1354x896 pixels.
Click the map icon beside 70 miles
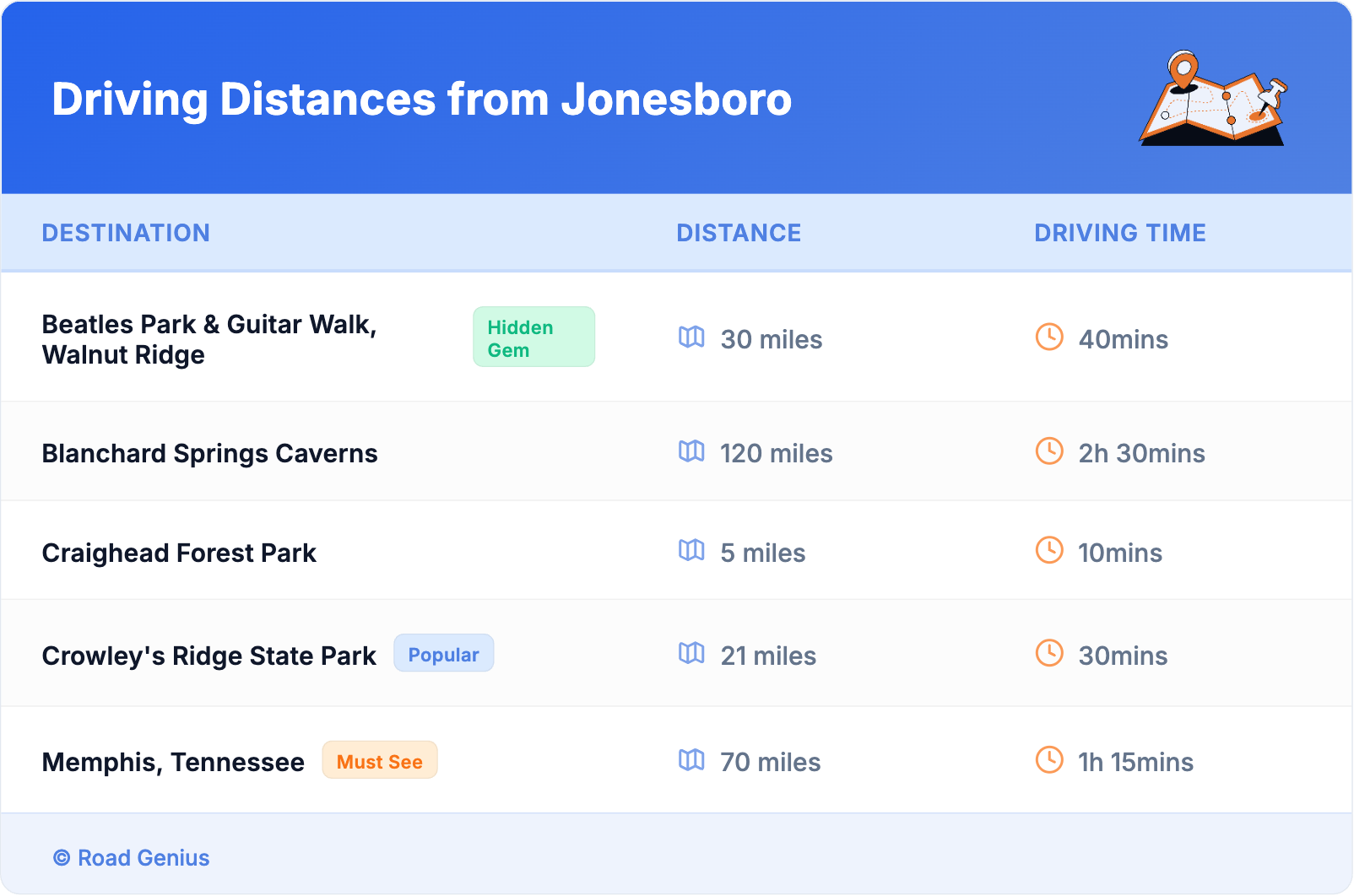pyautogui.click(x=691, y=760)
